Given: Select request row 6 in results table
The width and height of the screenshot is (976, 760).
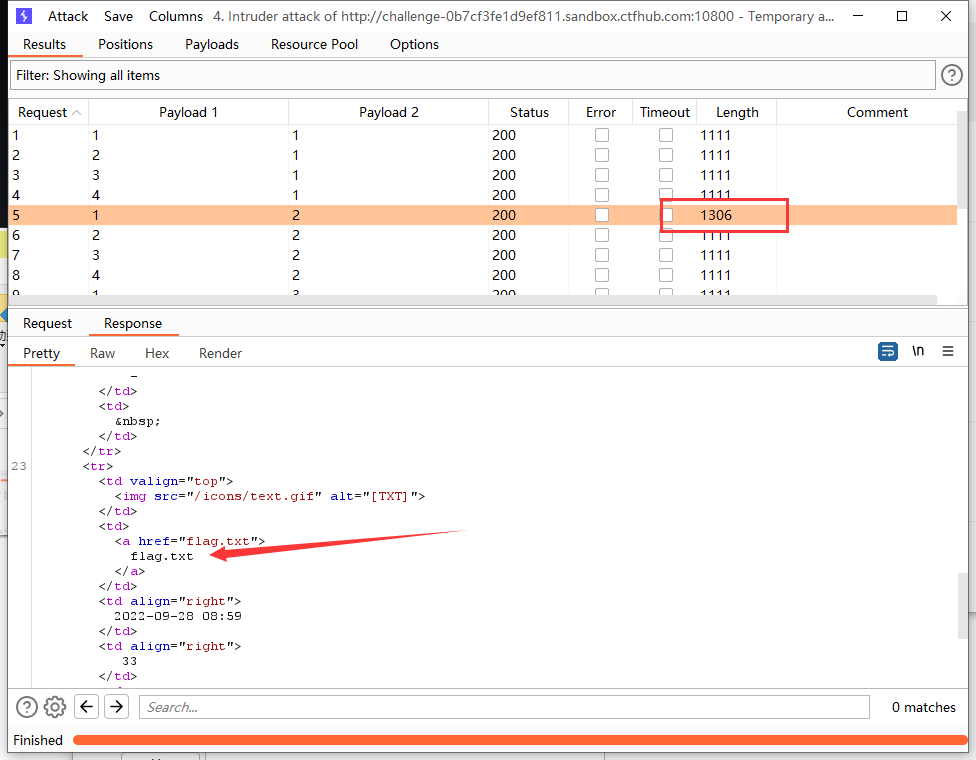Looking at the screenshot, I should (x=482, y=235).
